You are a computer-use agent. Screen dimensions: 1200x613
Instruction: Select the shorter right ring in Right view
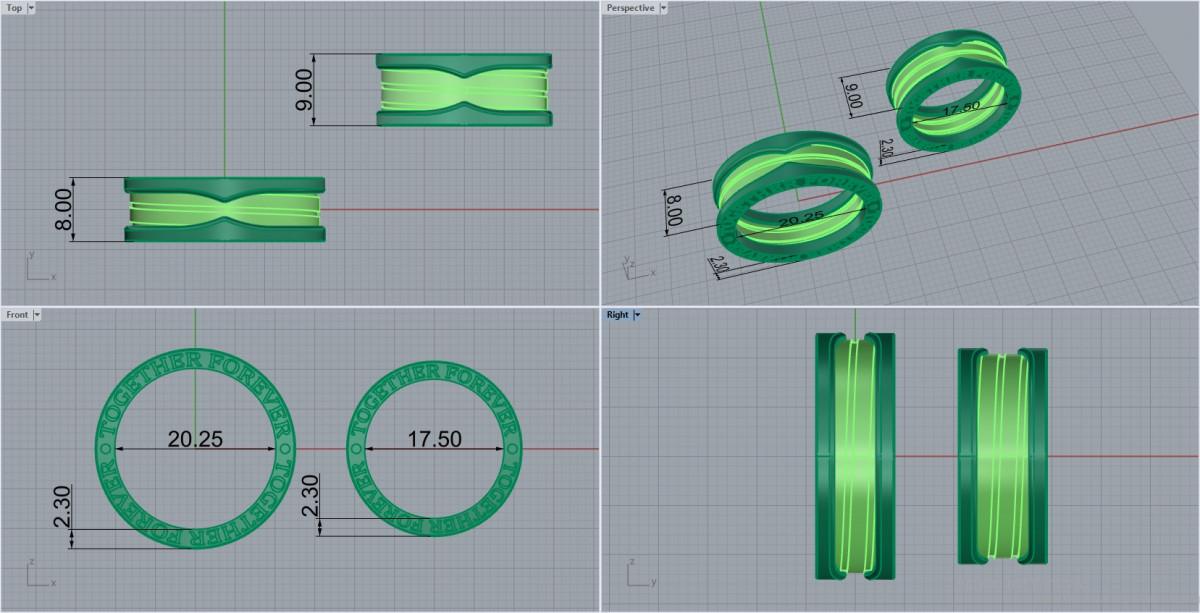[x=1002, y=456]
